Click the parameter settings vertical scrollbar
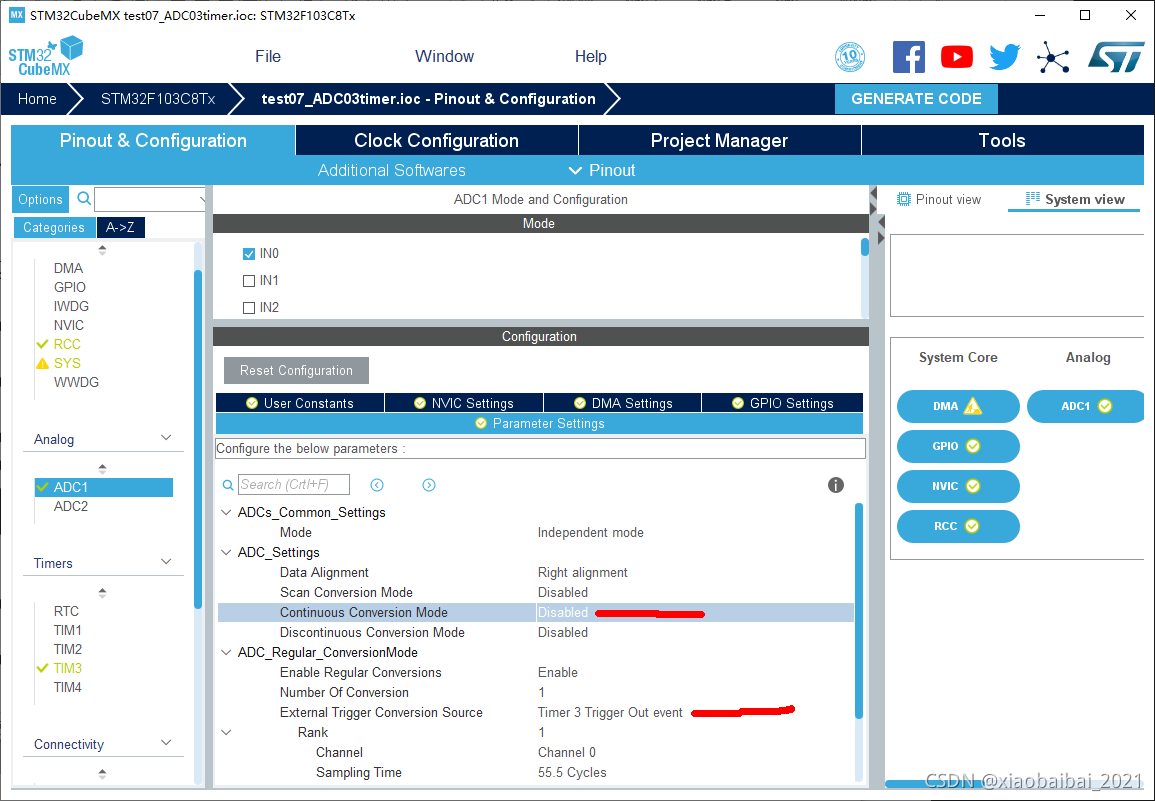The image size is (1155, 801). coord(858,610)
